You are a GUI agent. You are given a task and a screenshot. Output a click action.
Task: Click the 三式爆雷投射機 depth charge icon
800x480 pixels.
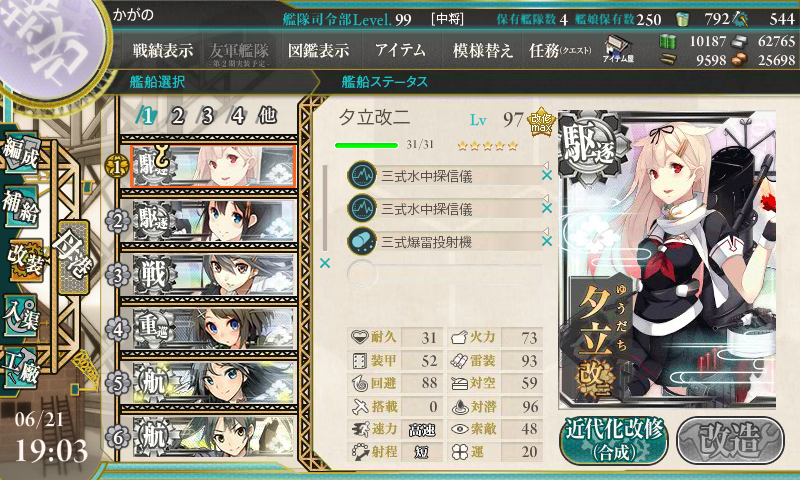[x=362, y=241]
